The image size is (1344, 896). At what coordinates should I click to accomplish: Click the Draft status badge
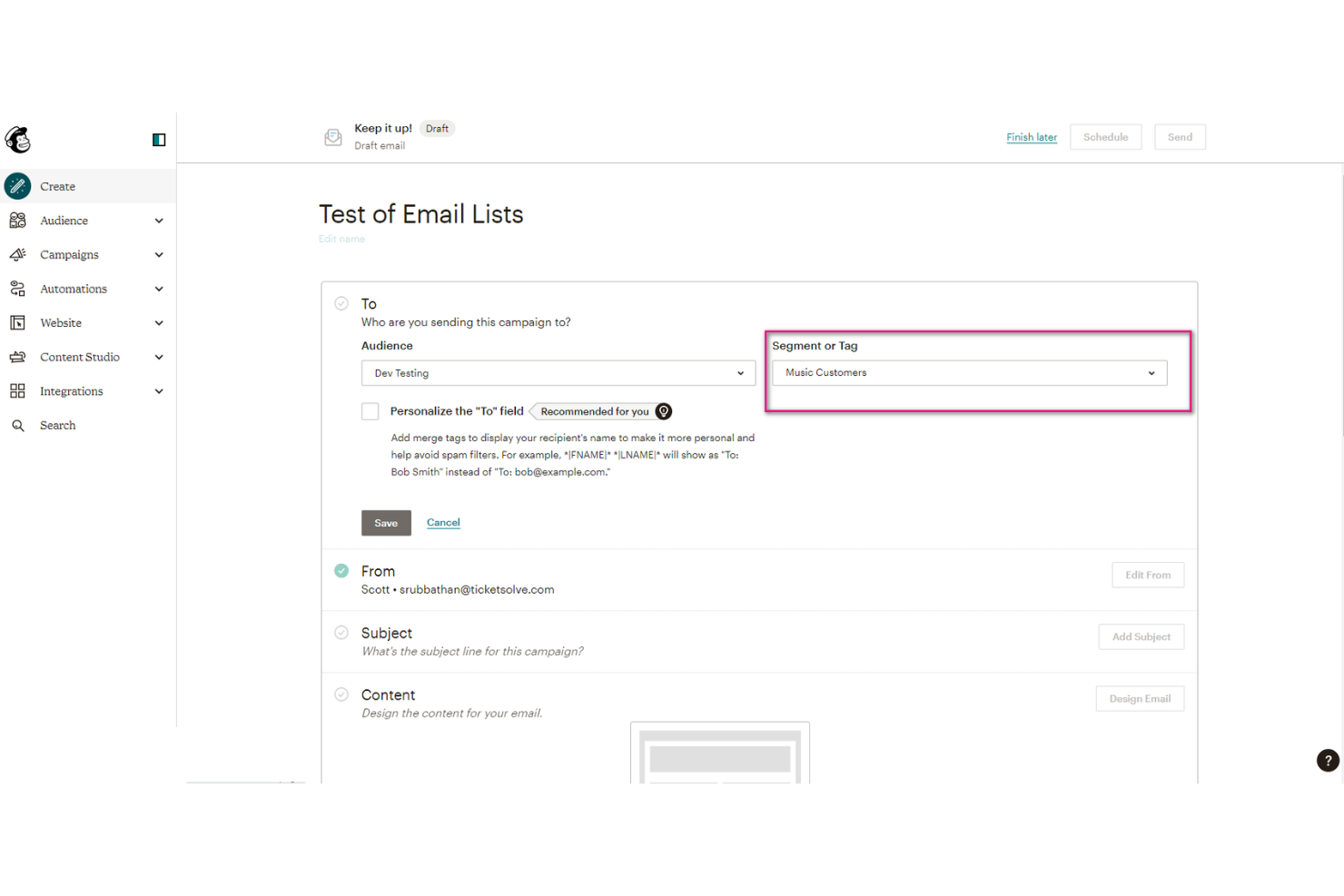point(437,129)
